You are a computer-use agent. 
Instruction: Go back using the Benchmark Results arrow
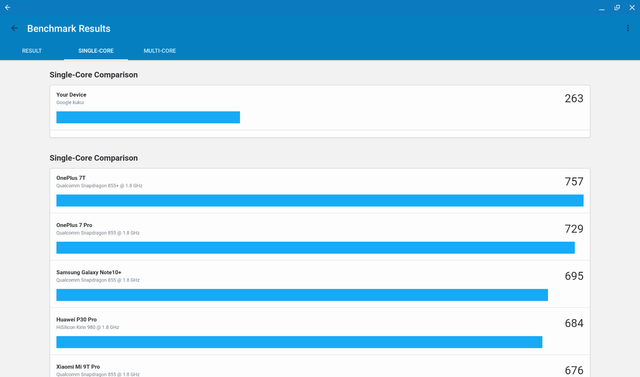click(x=14, y=28)
